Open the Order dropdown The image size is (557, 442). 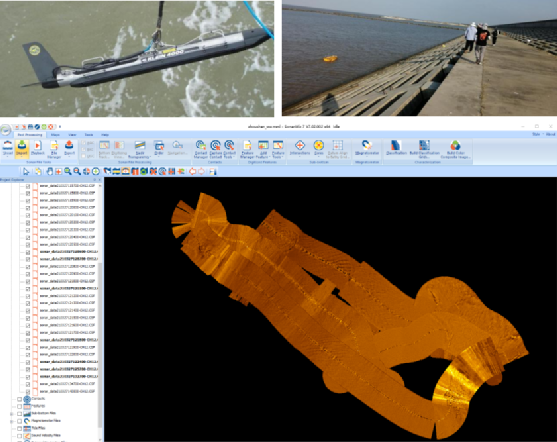[158, 148]
